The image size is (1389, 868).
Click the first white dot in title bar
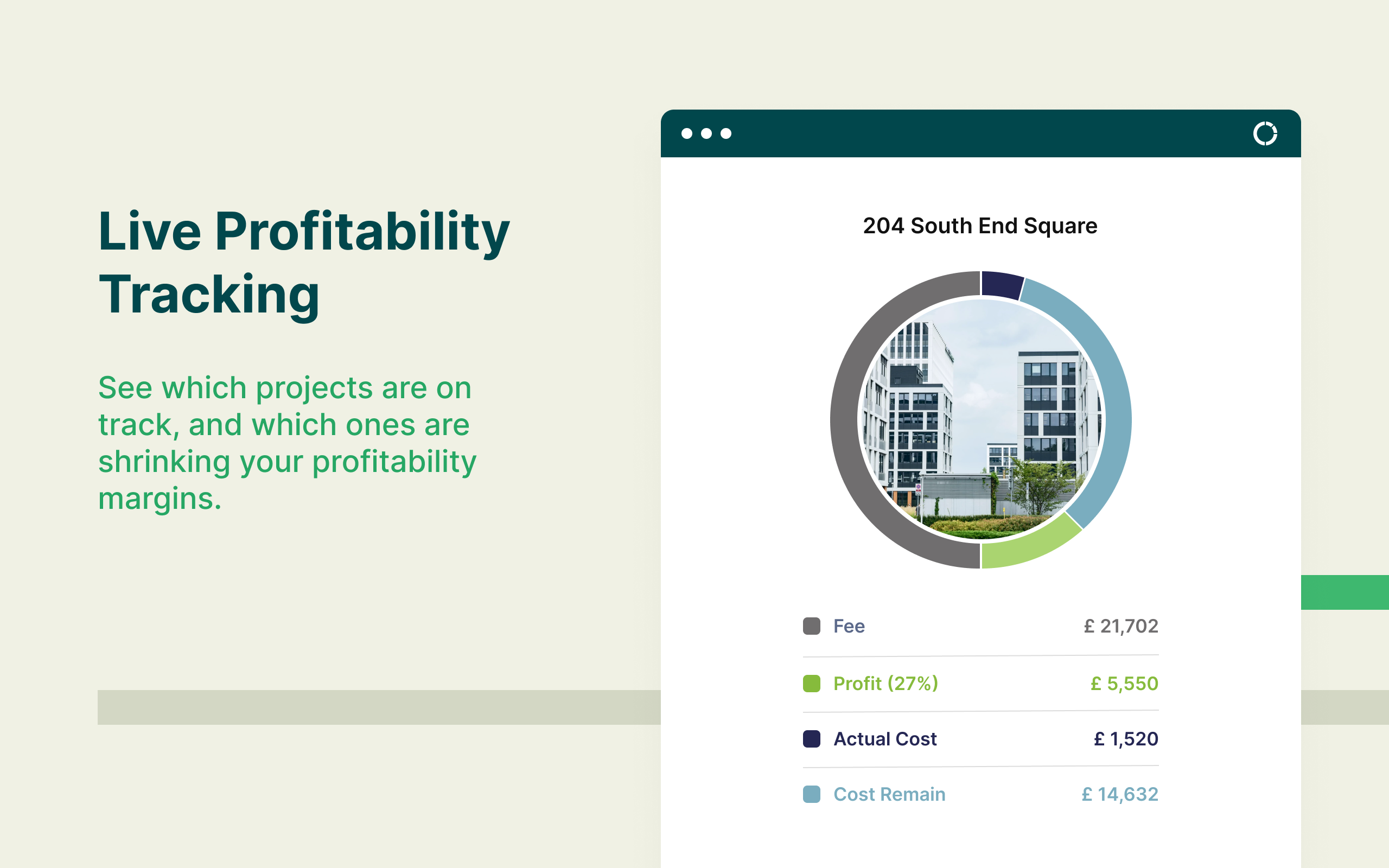(x=686, y=134)
